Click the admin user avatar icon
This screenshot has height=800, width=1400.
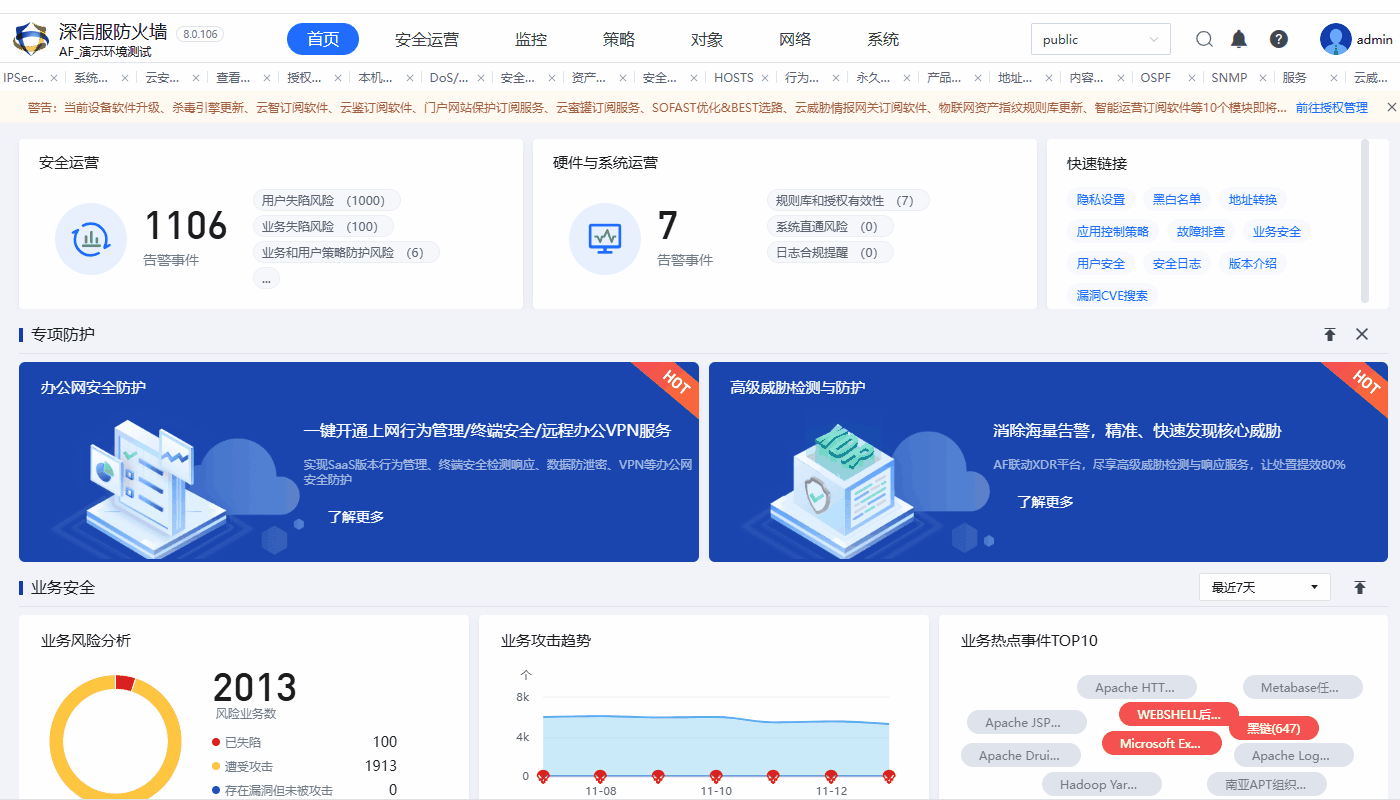click(1335, 39)
